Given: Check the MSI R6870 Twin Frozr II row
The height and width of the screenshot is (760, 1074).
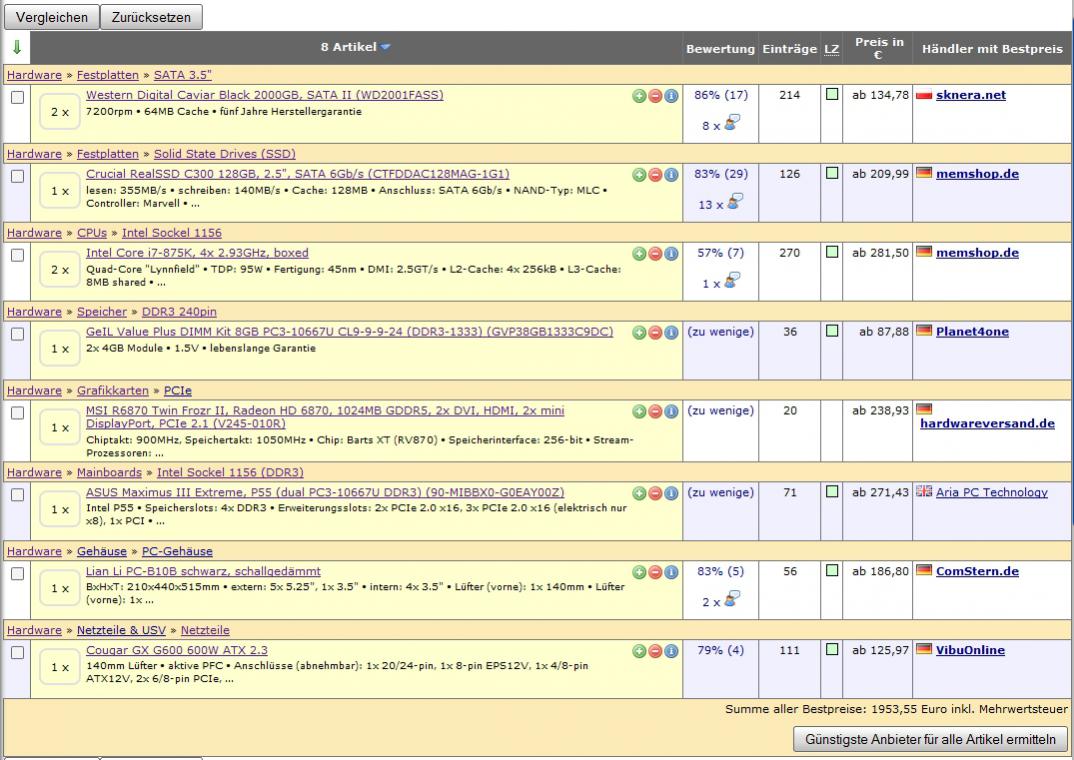Looking at the screenshot, I should point(17,413).
